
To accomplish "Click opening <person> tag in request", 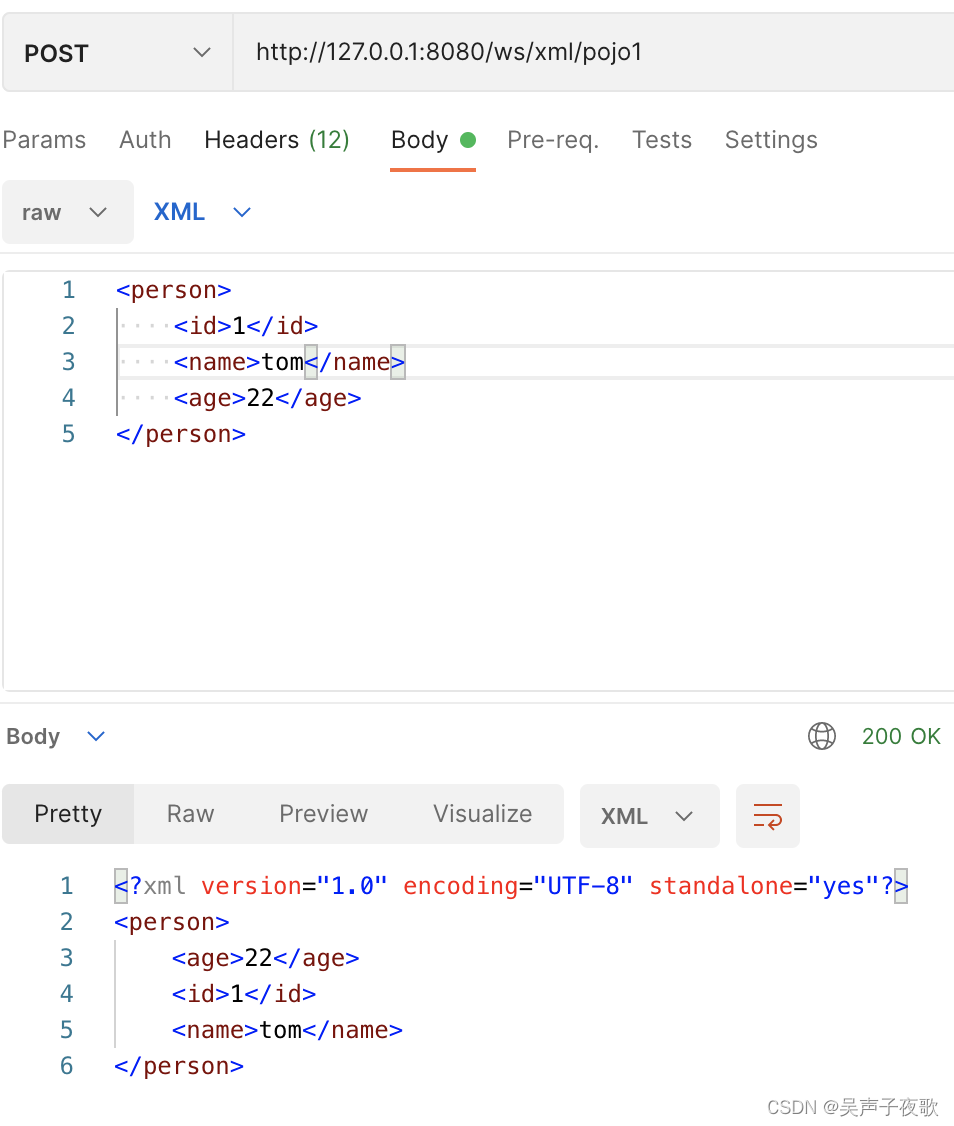I will [x=174, y=290].
